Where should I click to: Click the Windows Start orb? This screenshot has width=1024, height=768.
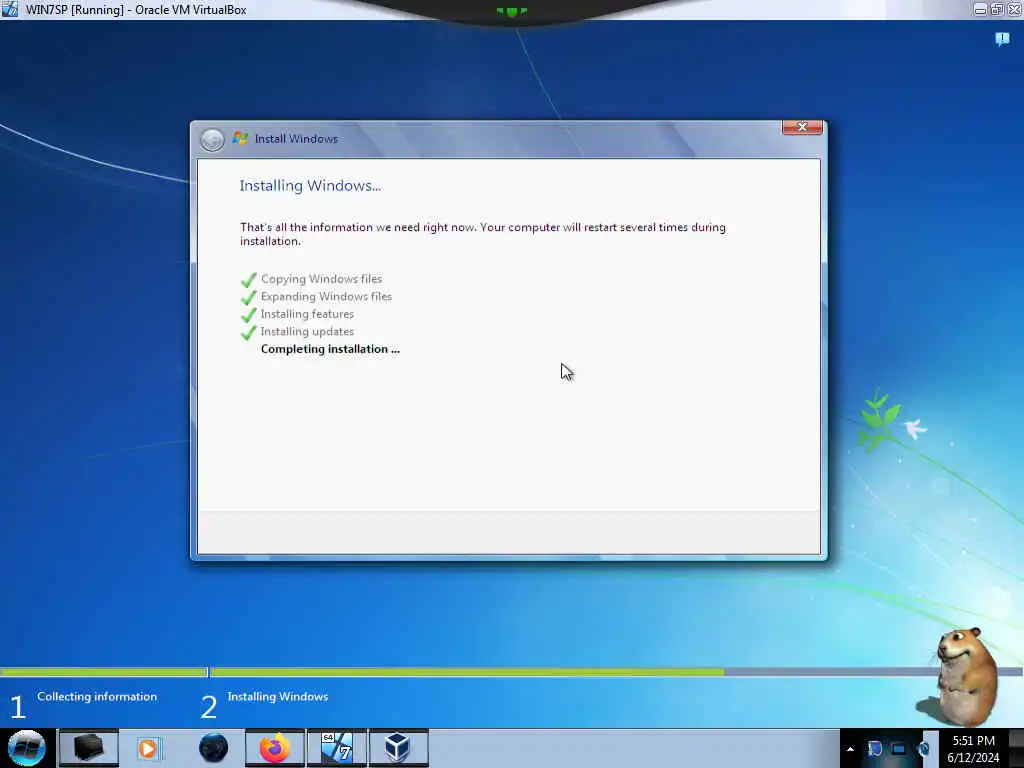click(x=27, y=748)
